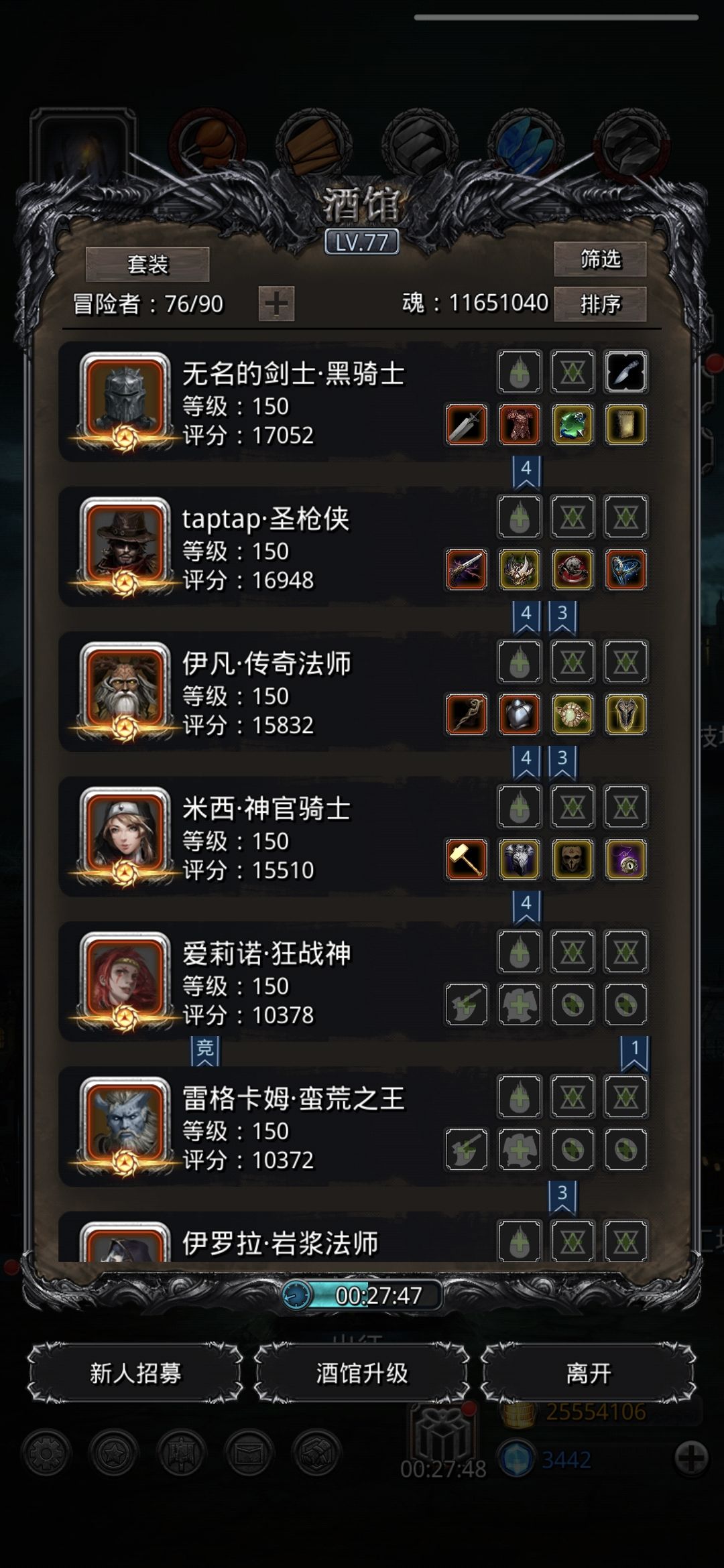Tap the gun weapon icon of 圣枪侠
This screenshot has width=724, height=1568.
466,570
